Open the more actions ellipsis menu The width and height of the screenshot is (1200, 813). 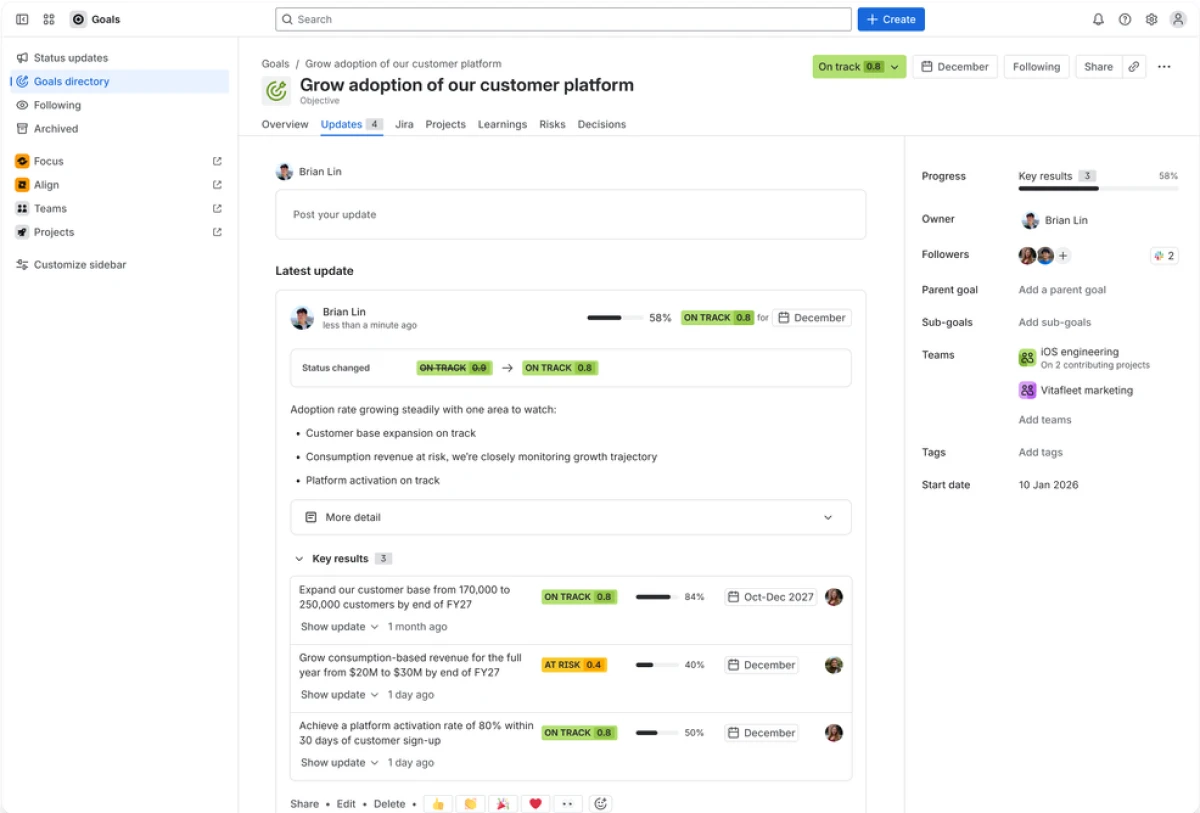tap(1164, 66)
